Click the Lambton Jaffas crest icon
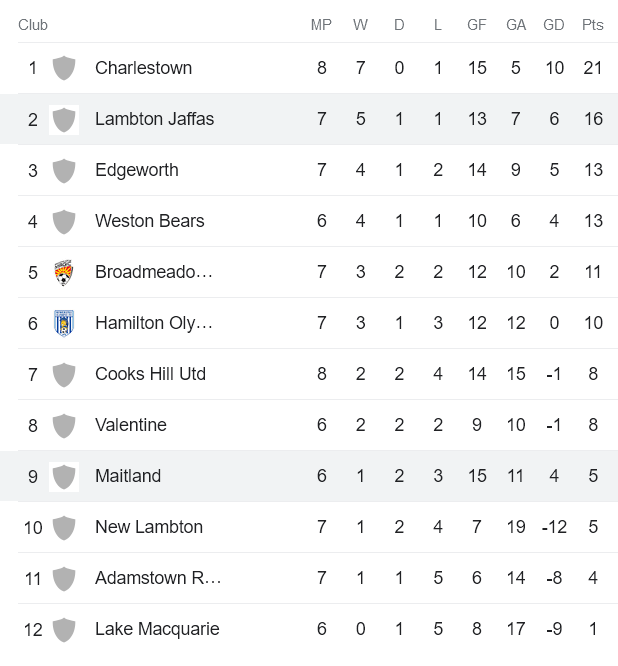 tap(64, 119)
